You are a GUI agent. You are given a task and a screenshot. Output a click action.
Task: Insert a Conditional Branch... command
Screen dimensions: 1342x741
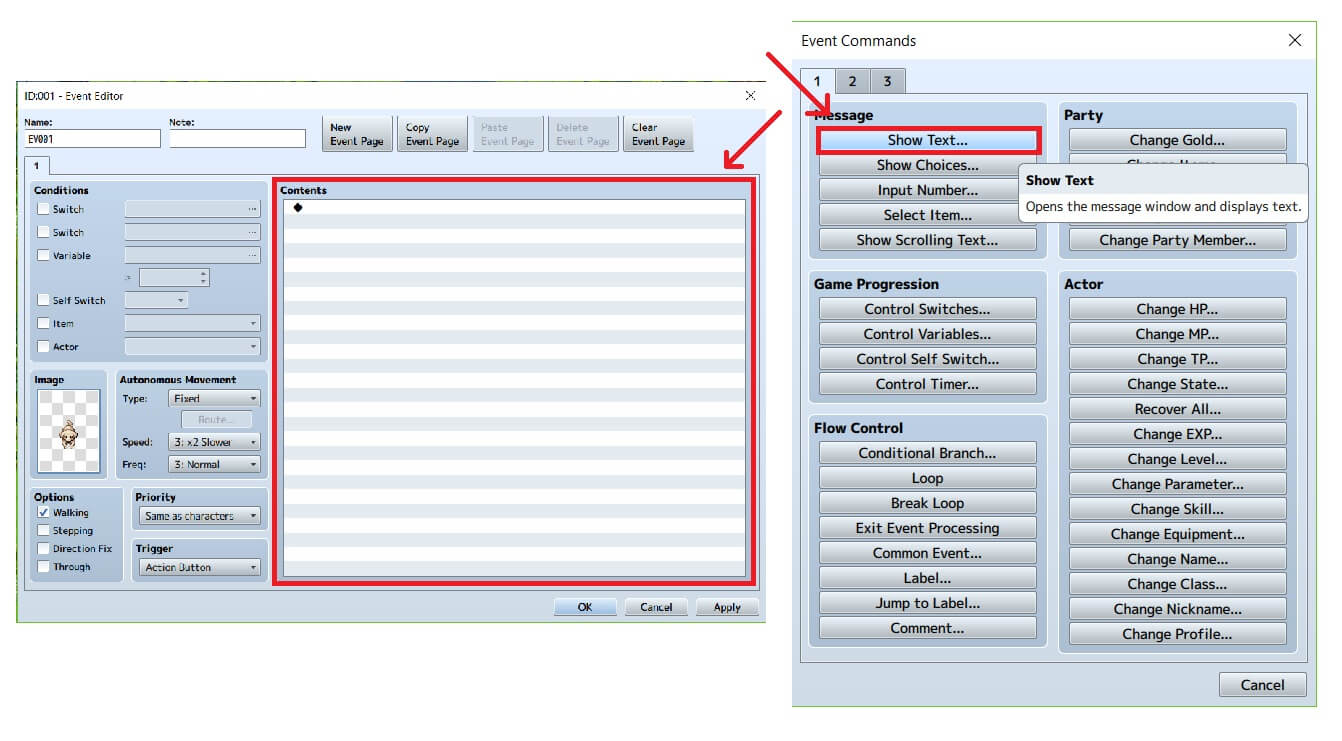pyautogui.click(x=928, y=453)
